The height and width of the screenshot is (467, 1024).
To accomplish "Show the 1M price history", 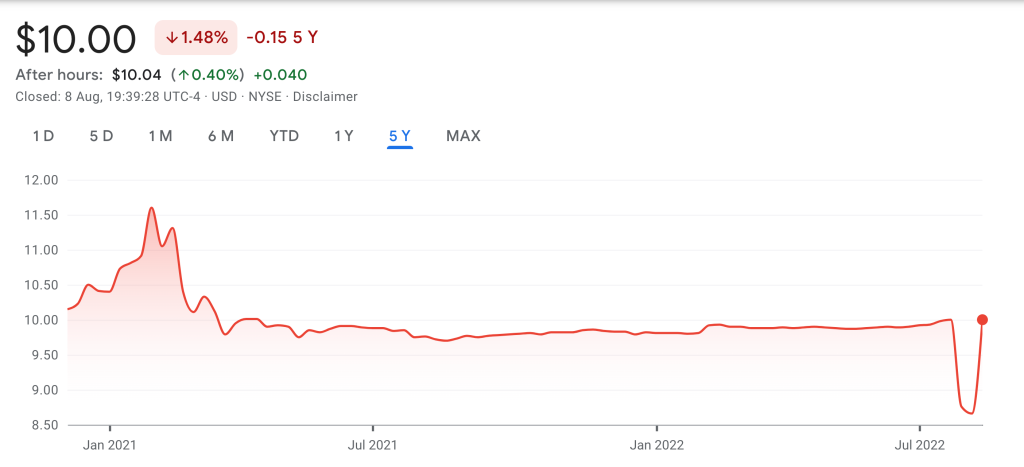I will pos(160,136).
